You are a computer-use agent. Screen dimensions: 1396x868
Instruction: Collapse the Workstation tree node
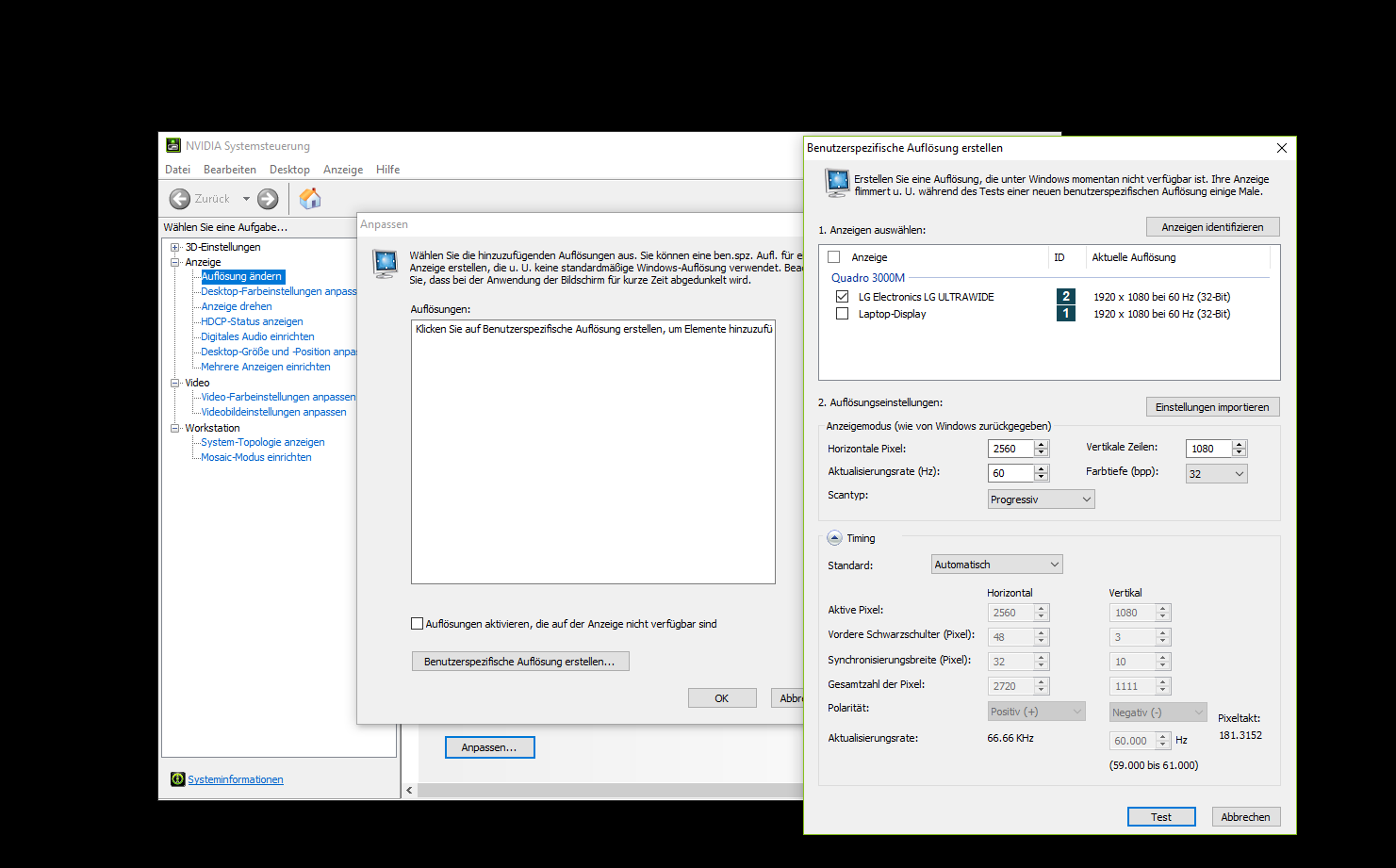click(x=175, y=428)
